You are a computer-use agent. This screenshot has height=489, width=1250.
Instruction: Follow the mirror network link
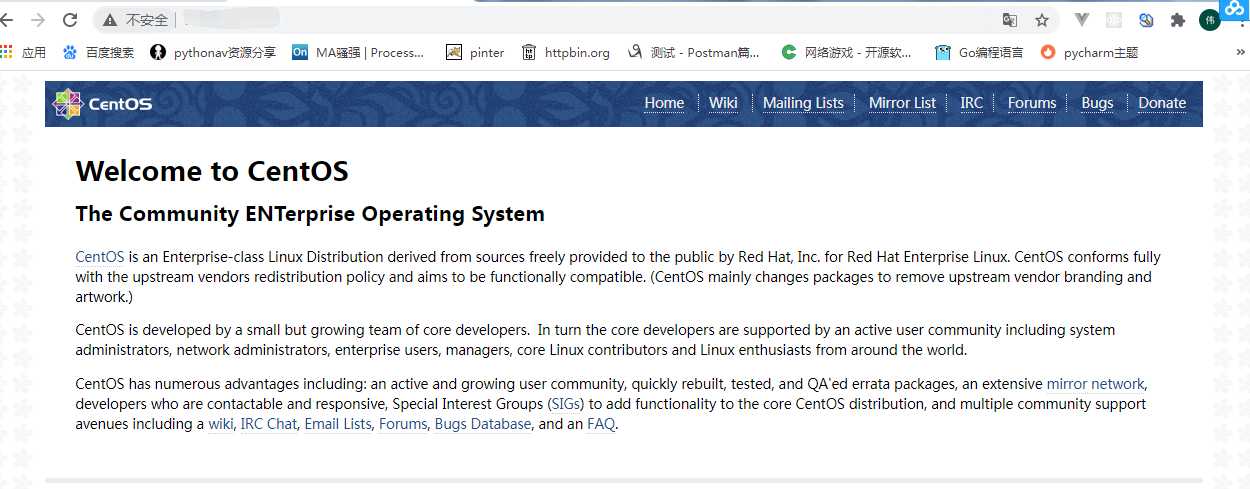1095,384
